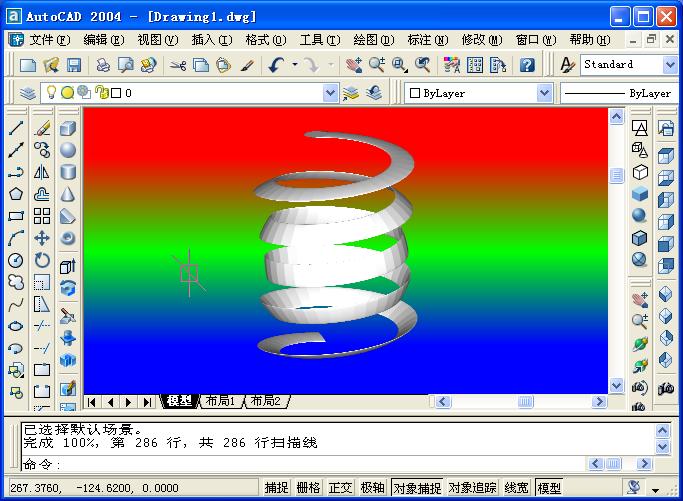This screenshot has width=683, height=501.
Task: Jump to last layout tab arrow
Action: [x=147, y=402]
